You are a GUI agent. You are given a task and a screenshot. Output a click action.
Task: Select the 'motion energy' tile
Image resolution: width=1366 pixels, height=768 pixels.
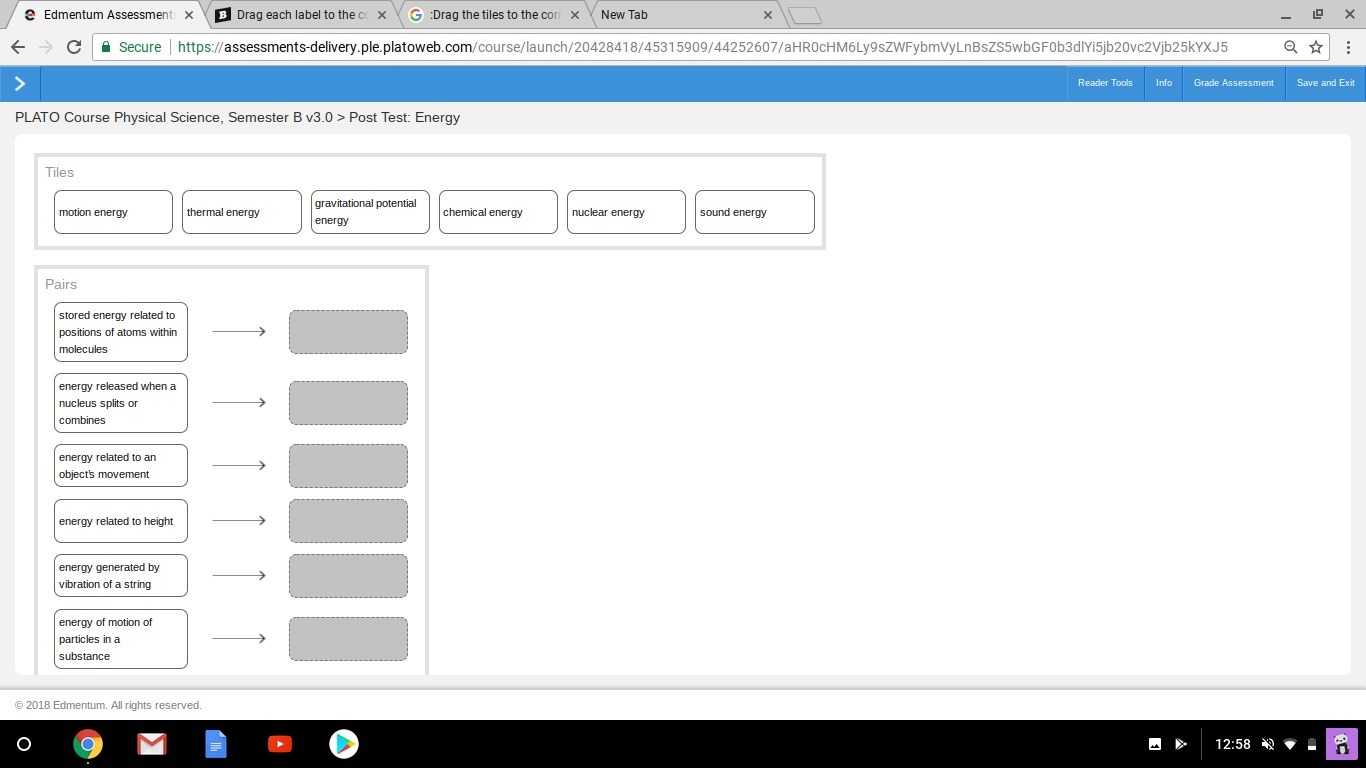(113, 212)
